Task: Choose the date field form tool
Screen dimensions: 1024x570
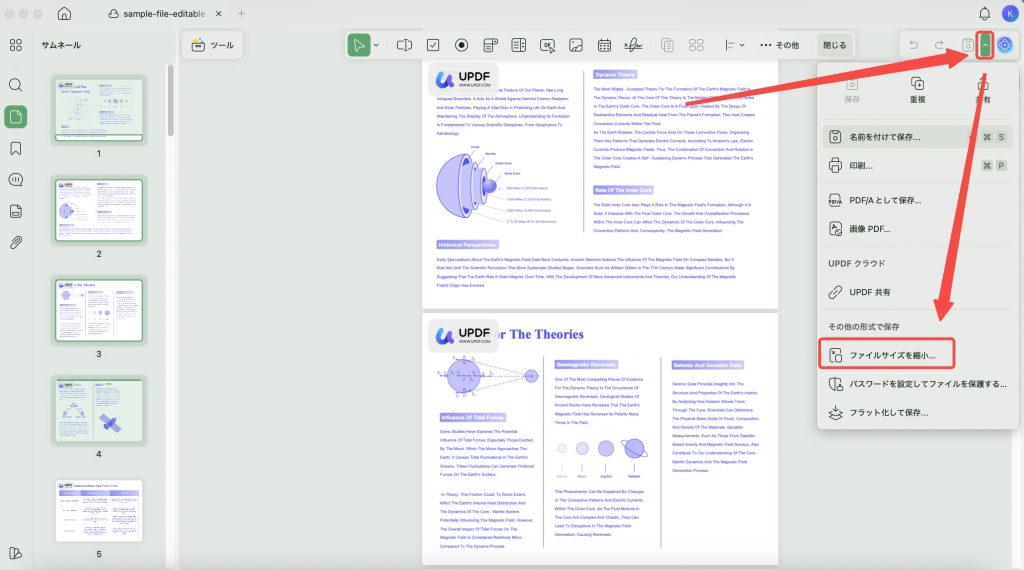Action: tap(604, 45)
